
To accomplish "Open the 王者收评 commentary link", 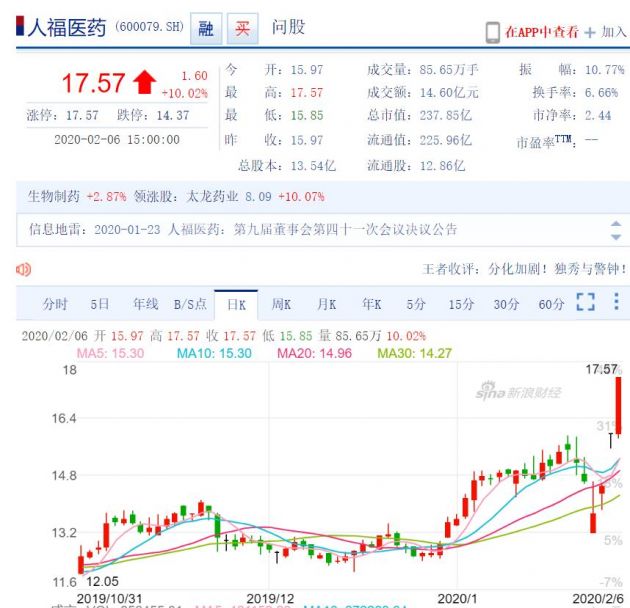I will point(524,269).
